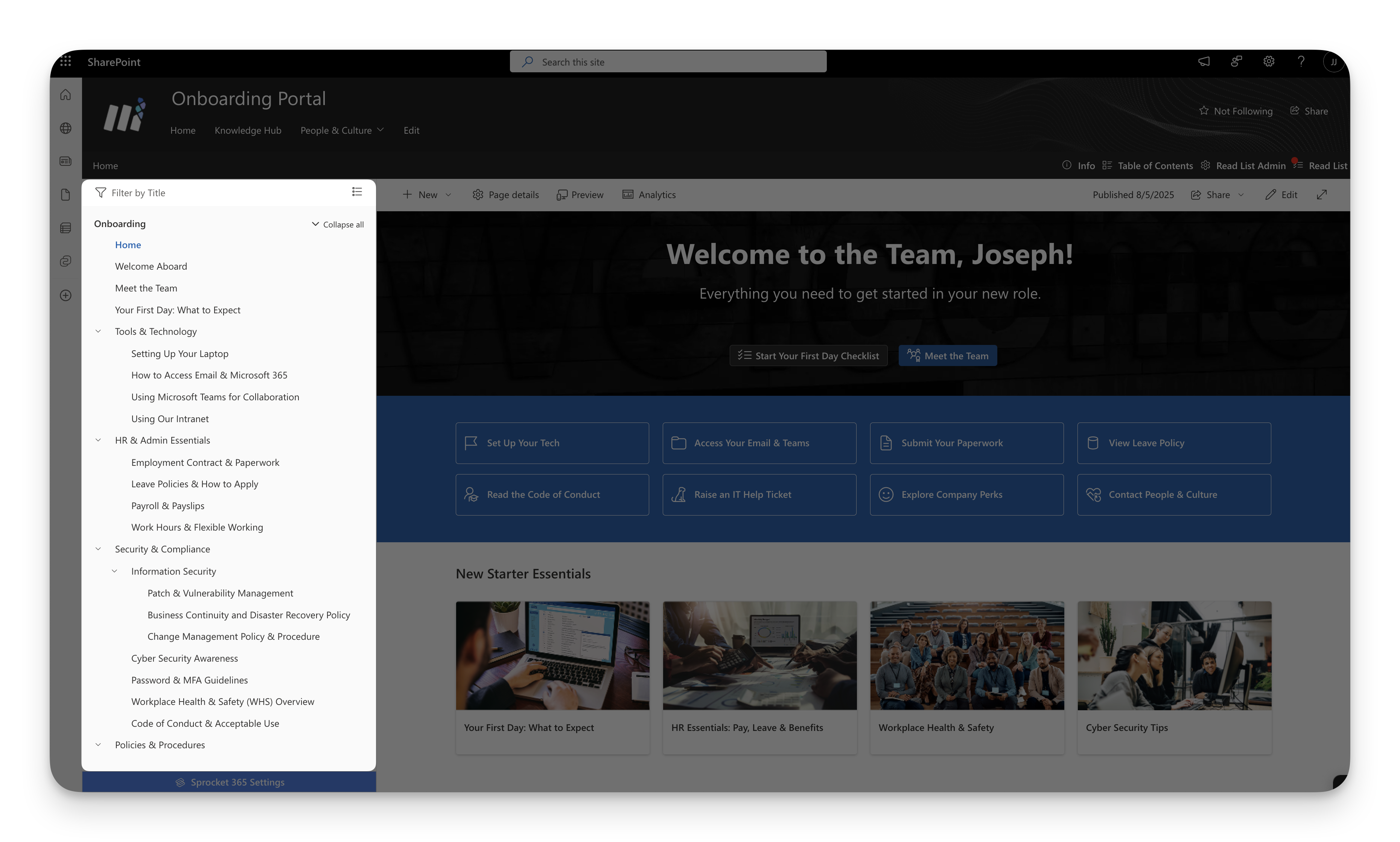Open the Knowledge Hub nav item
Screen dimensions: 1400x842
coord(248,130)
